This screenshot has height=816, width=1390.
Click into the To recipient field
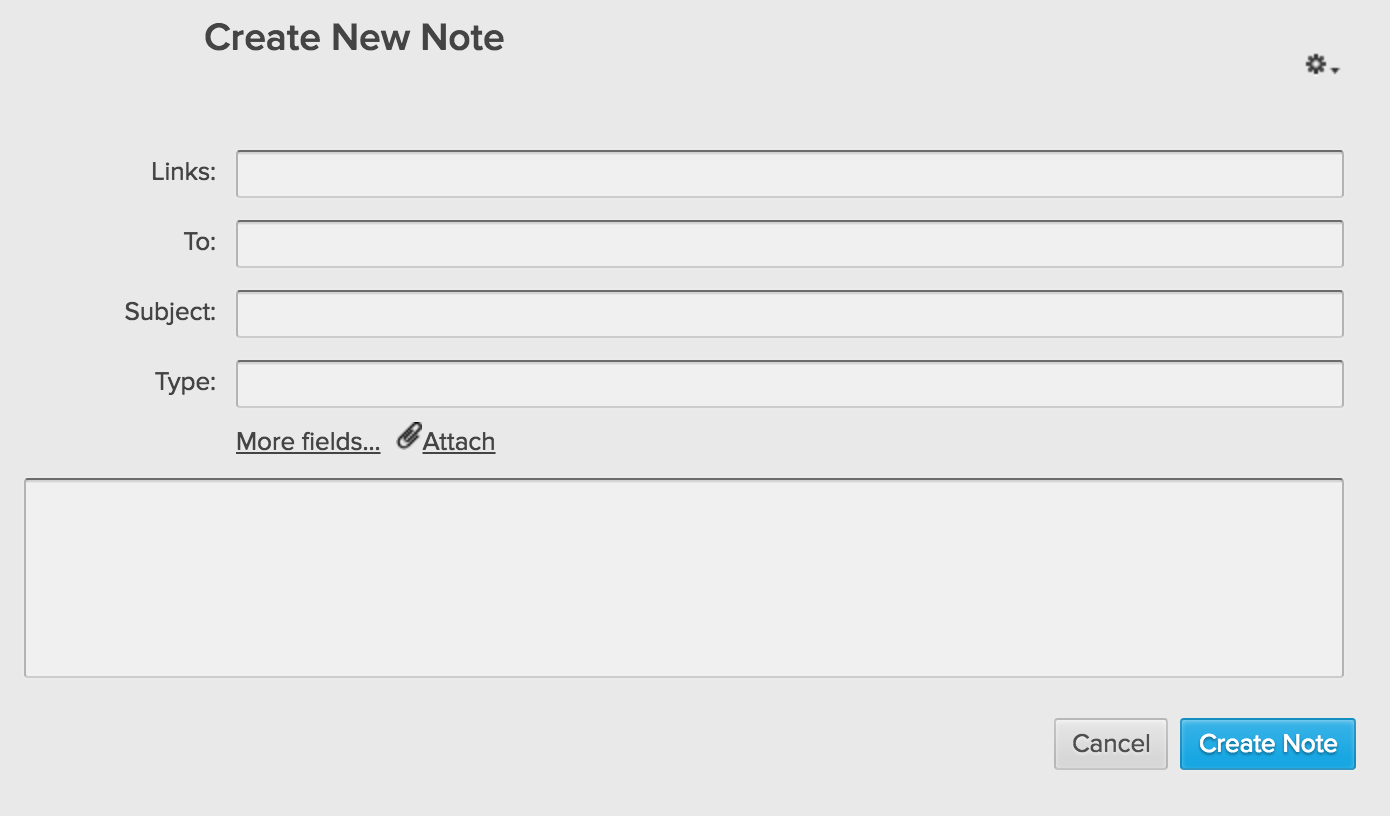[789, 244]
